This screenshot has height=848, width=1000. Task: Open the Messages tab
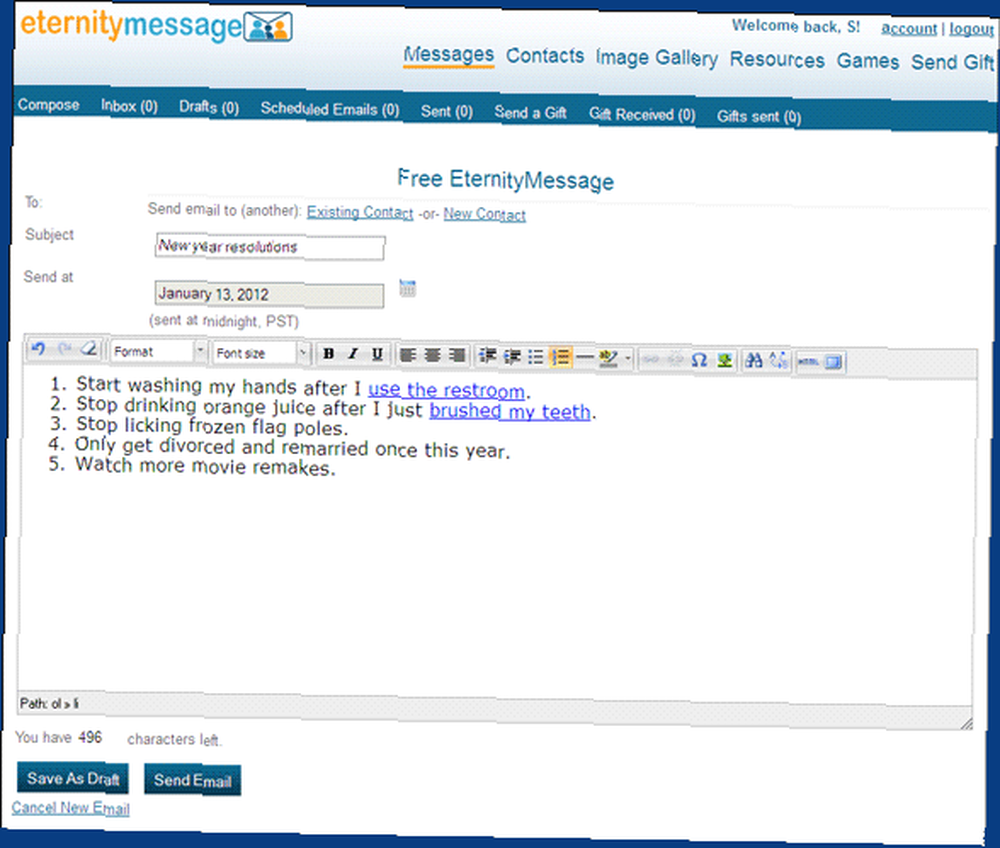coord(448,55)
